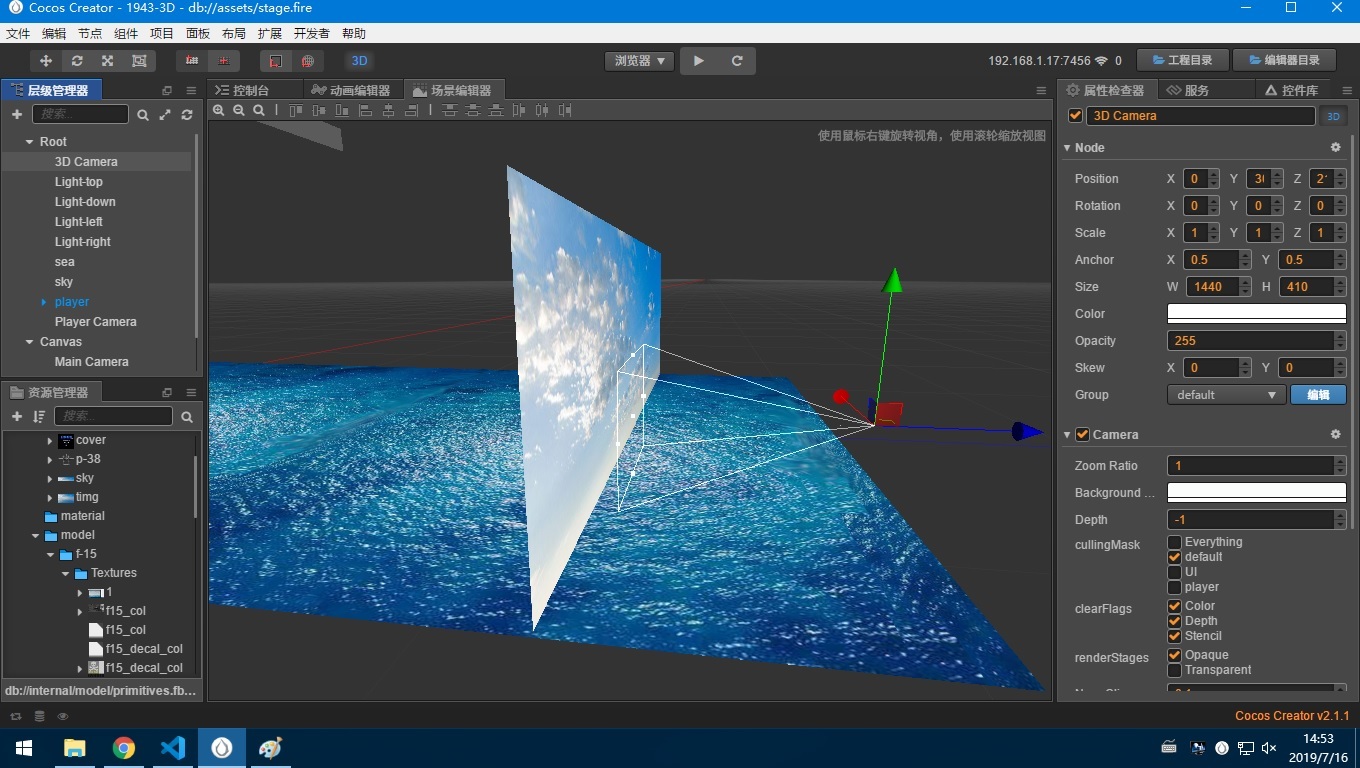The height and width of the screenshot is (768, 1360).
Task: Collapse the Canvas node
Action: [30, 342]
